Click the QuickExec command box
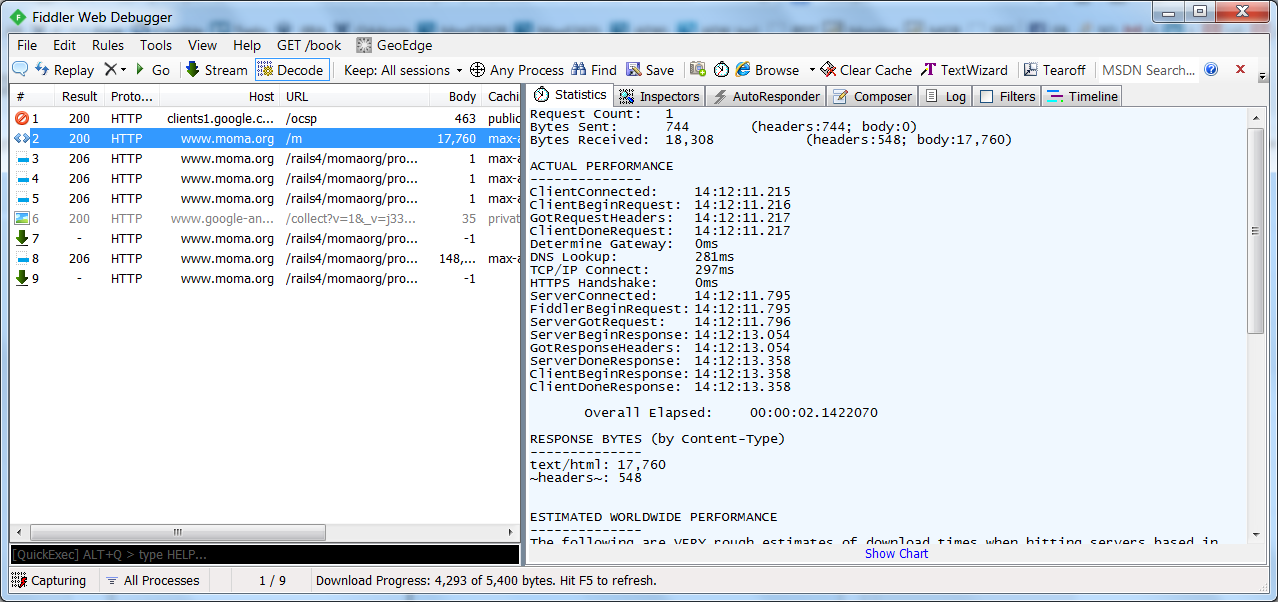The width and height of the screenshot is (1278, 602). [x=265, y=554]
